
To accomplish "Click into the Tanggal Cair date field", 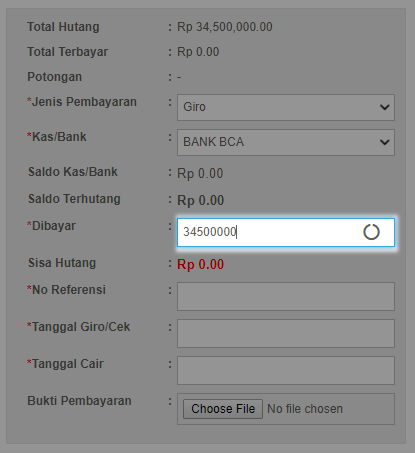I will click(286, 370).
